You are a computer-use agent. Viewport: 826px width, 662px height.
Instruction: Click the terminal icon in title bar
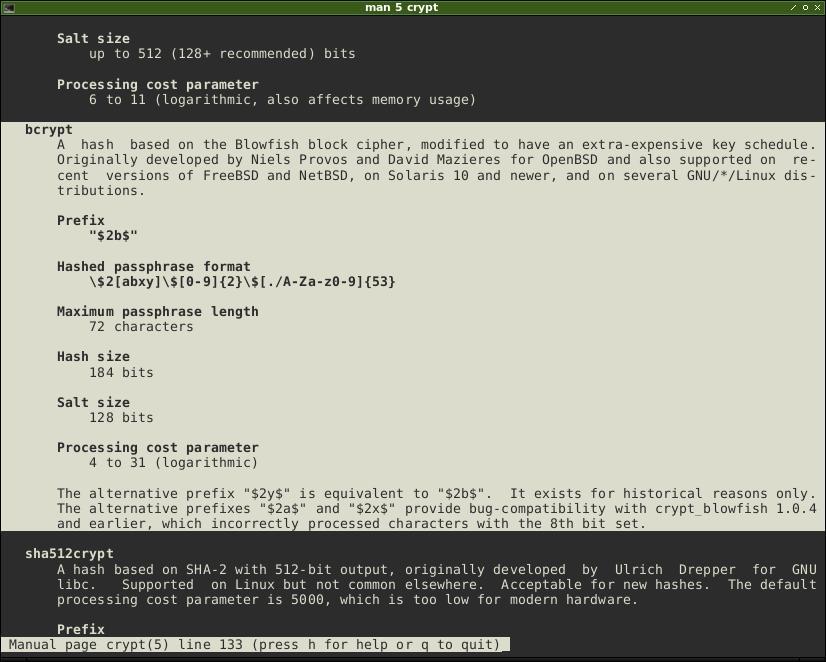pos(8,7)
